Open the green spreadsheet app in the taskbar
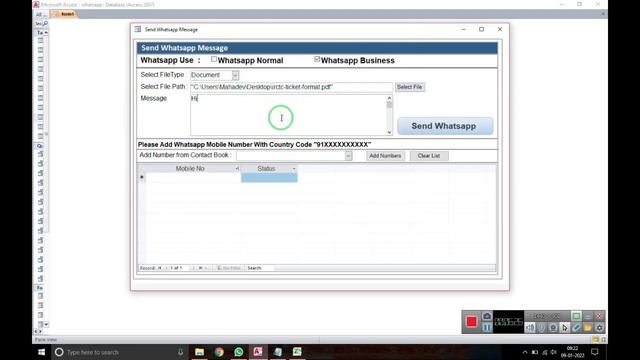The width and height of the screenshot is (640, 360). click(297, 352)
